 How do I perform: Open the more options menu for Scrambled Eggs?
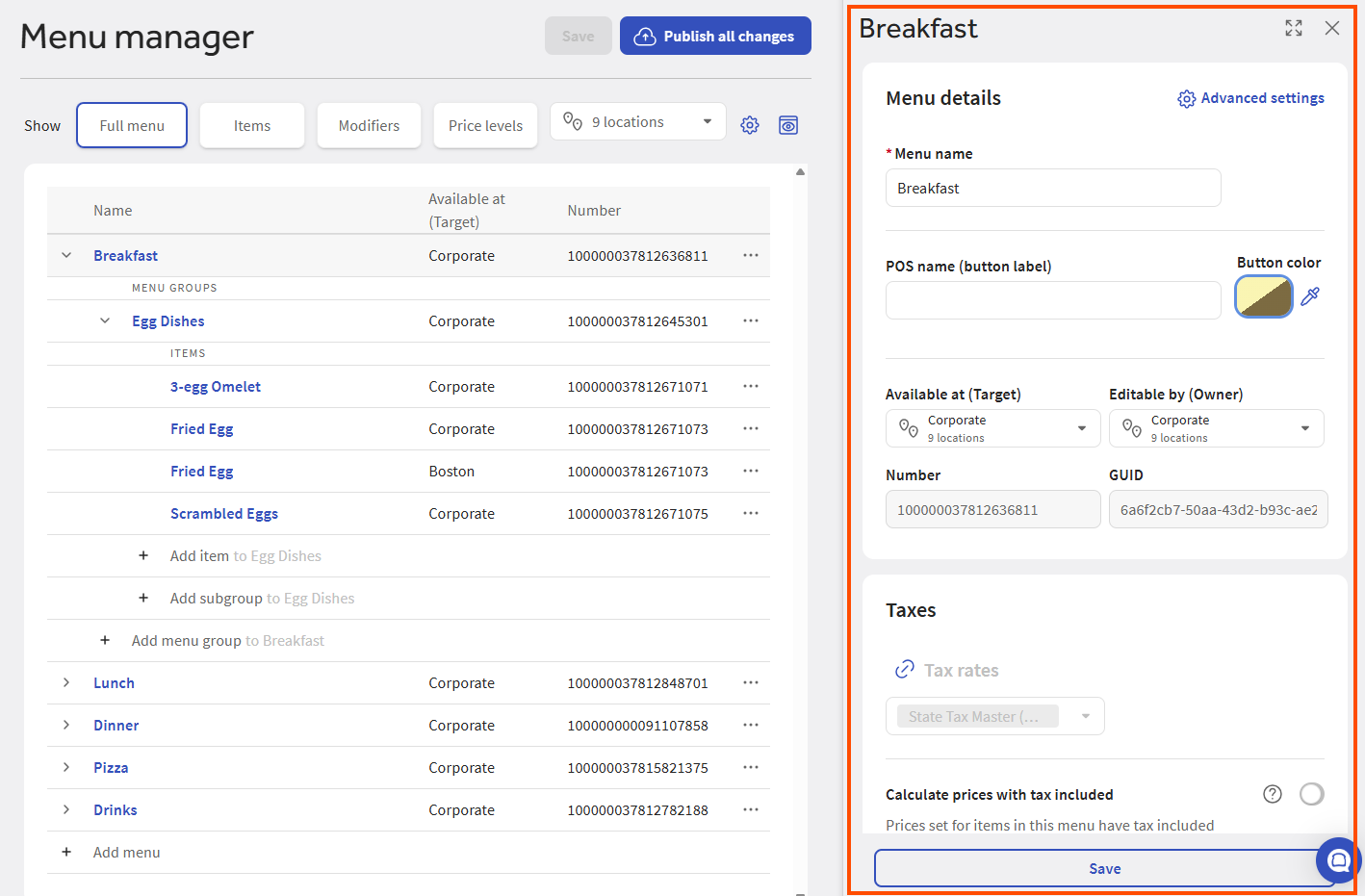751,513
